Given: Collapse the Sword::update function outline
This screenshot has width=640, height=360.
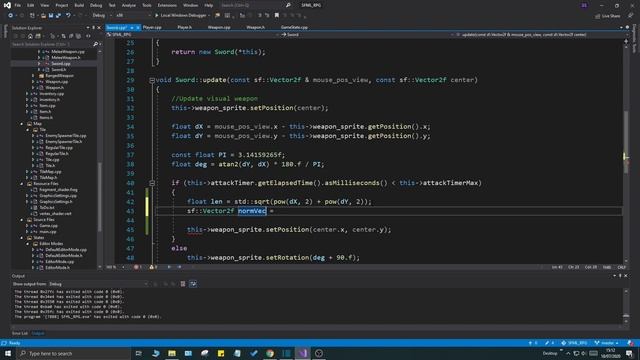Looking at the screenshot, I should [x=152, y=80].
